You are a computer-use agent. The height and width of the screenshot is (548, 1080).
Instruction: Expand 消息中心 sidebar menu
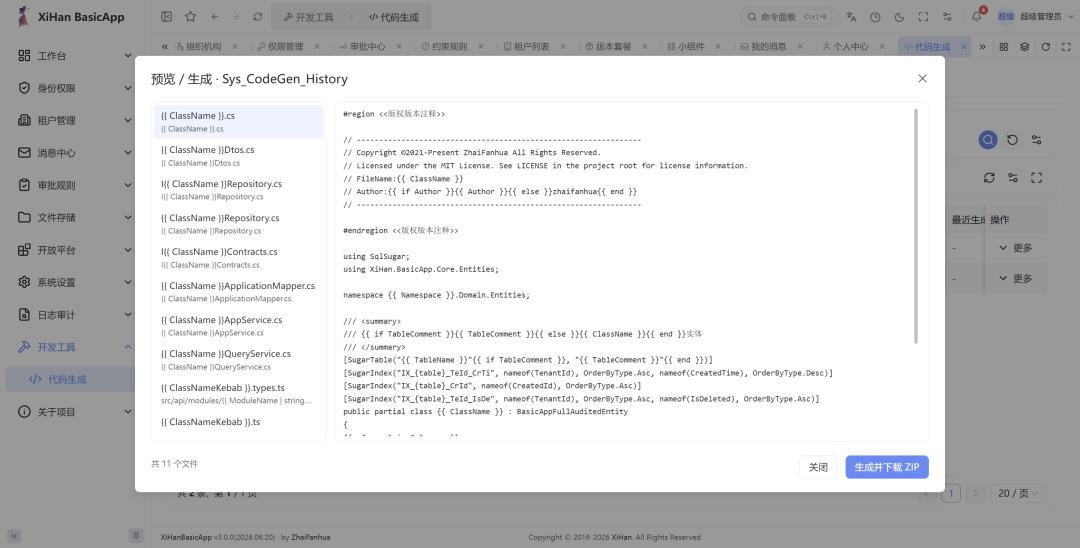click(75, 153)
